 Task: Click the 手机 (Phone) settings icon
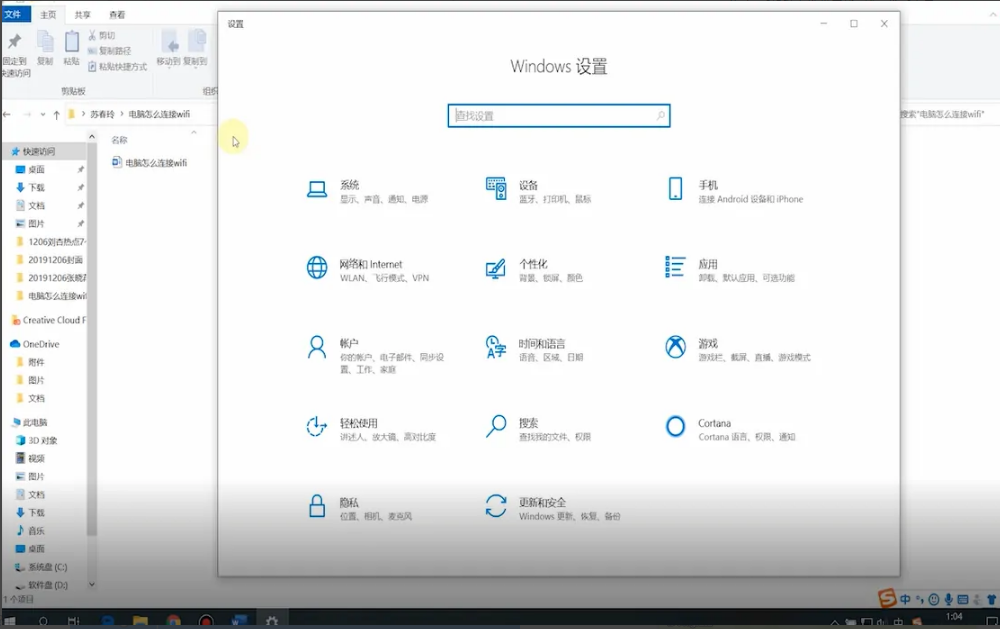point(676,188)
